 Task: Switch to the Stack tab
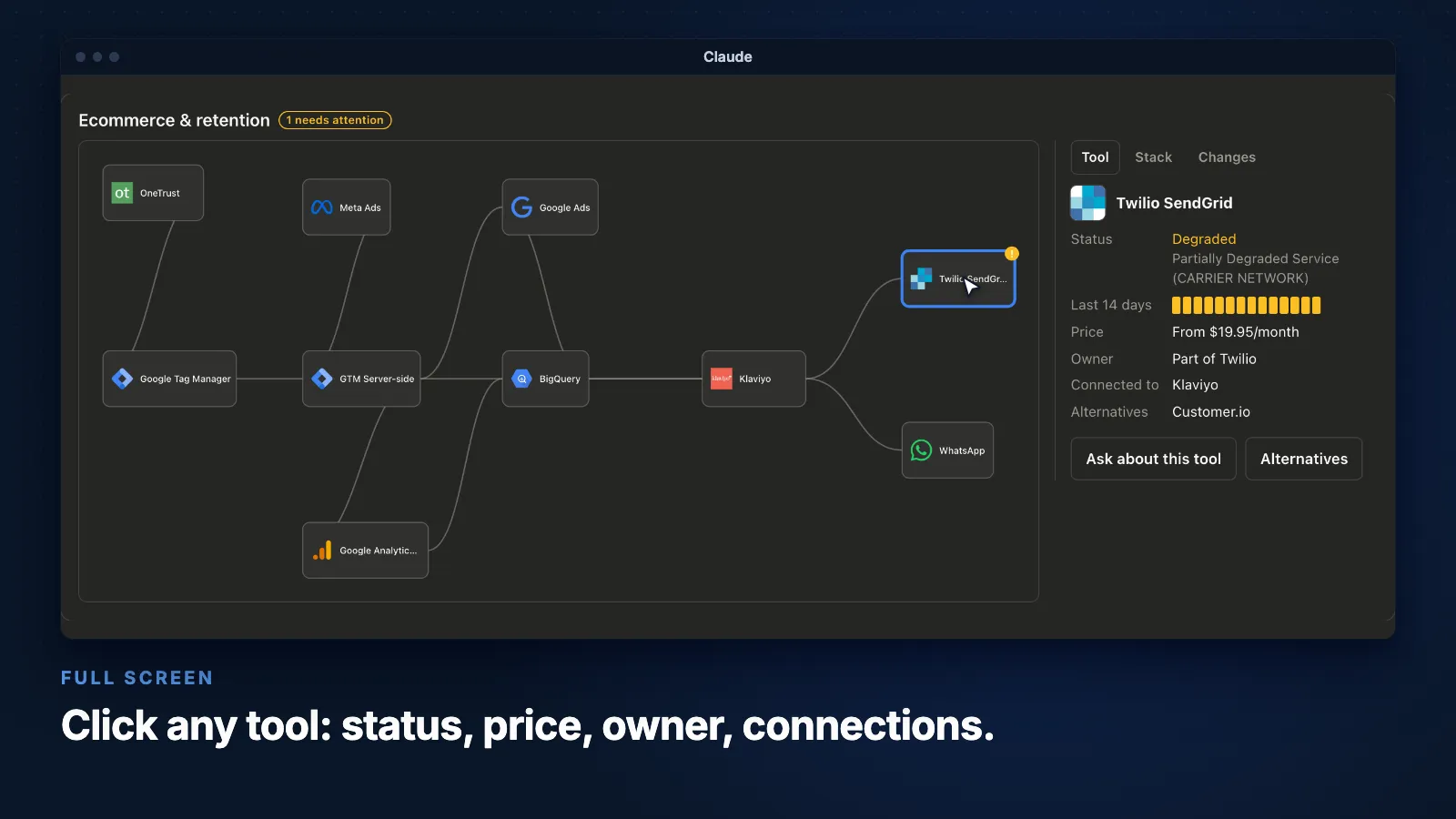[1153, 157]
